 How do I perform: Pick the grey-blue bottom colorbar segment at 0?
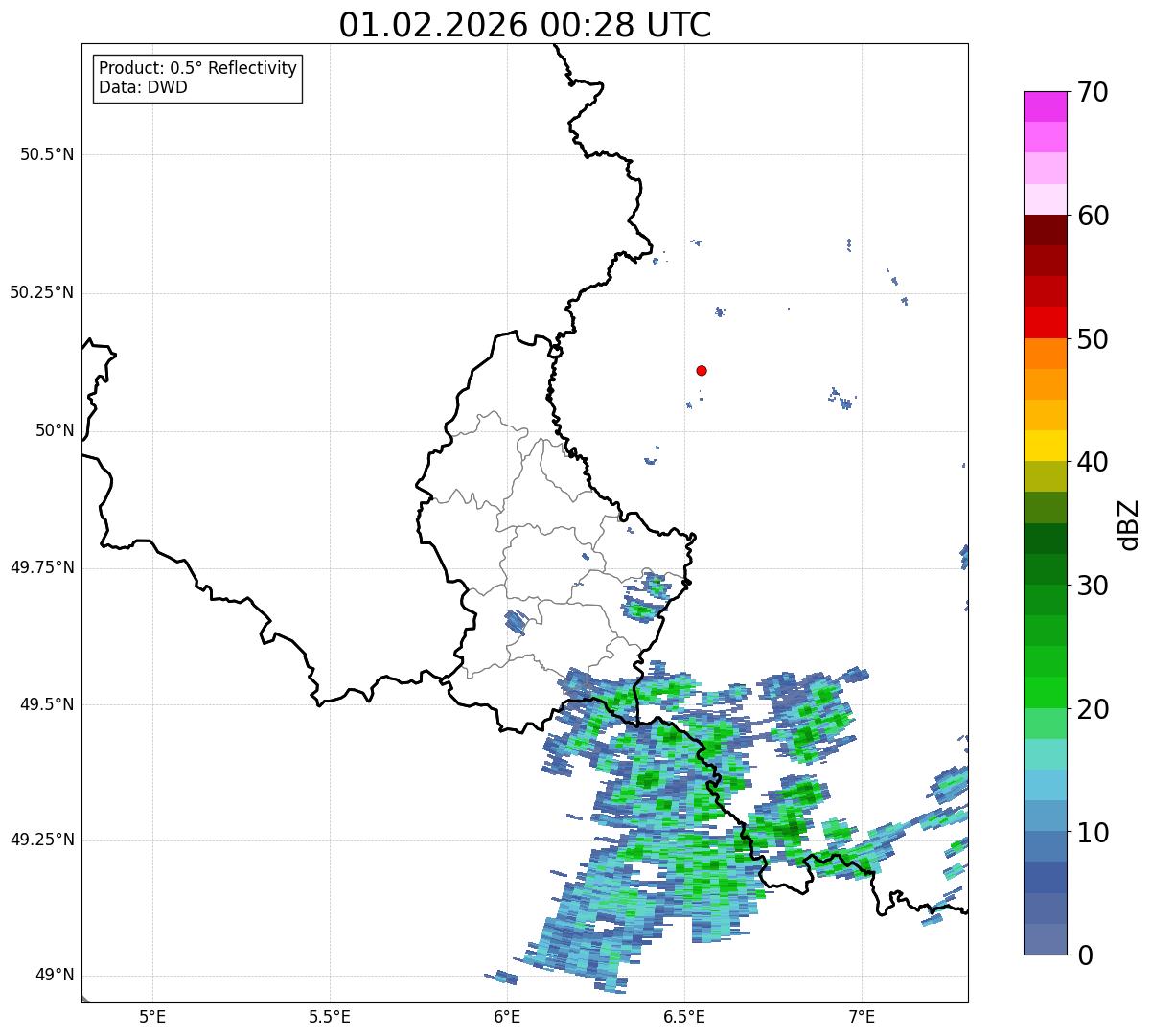tap(1044, 939)
